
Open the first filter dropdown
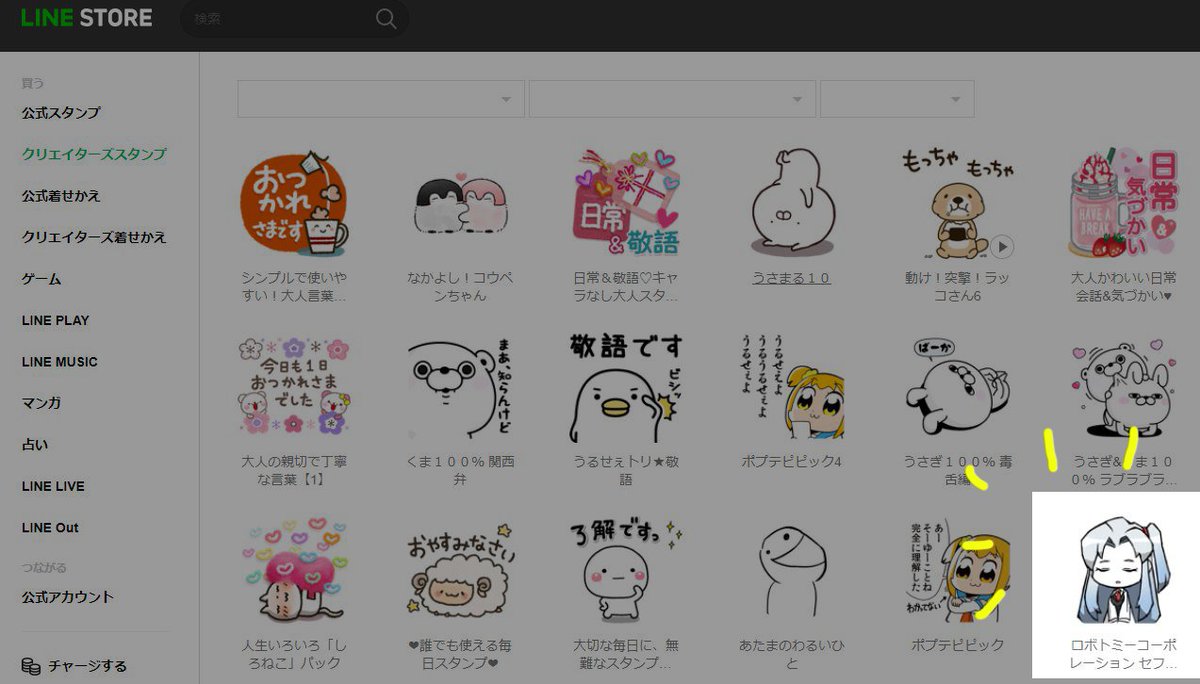381,99
